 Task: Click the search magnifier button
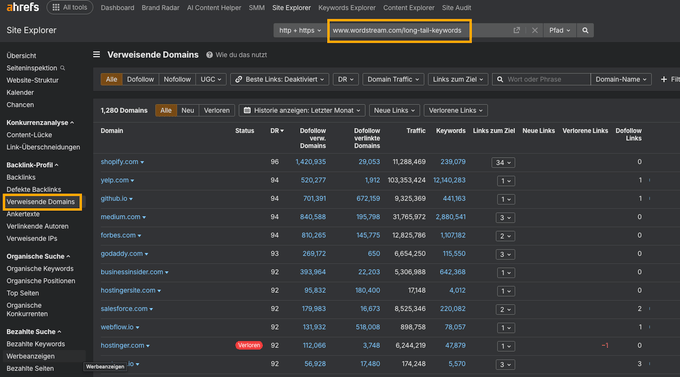(585, 30)
